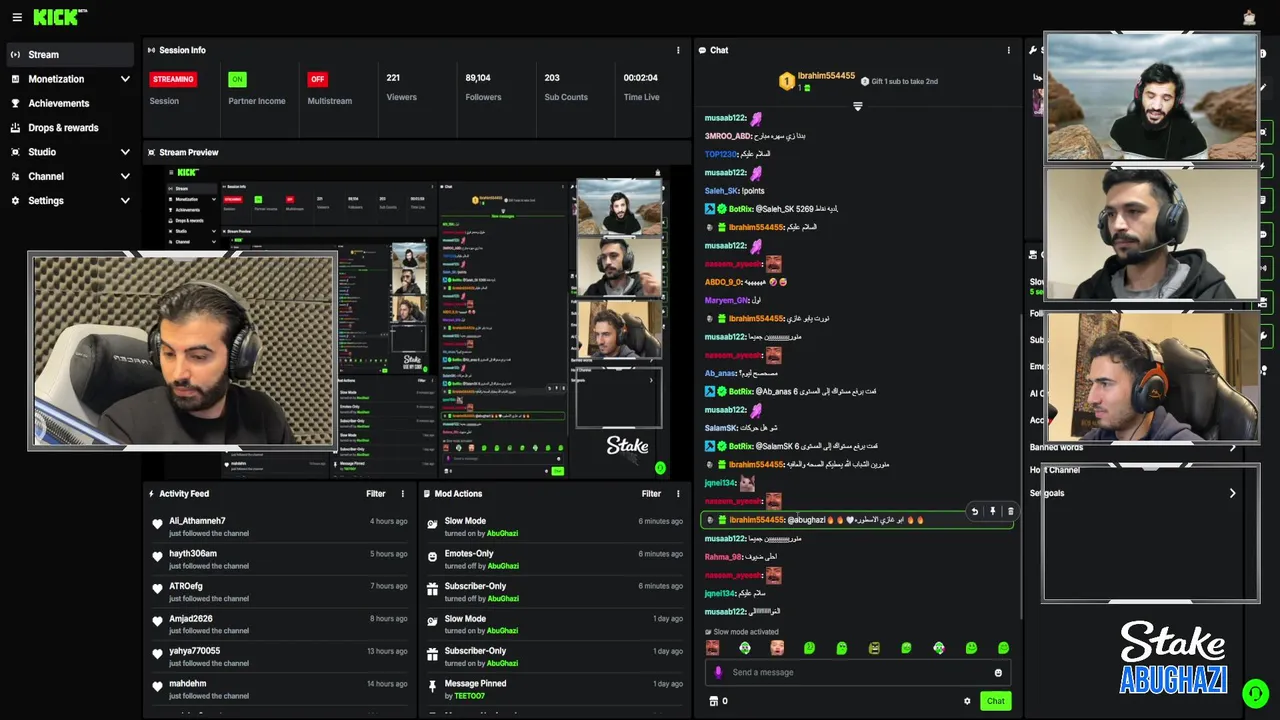The width and height of the screenshot is (1280, 720).
Task: Open Set goals arrow in right panel
Action: point(1232,493)
